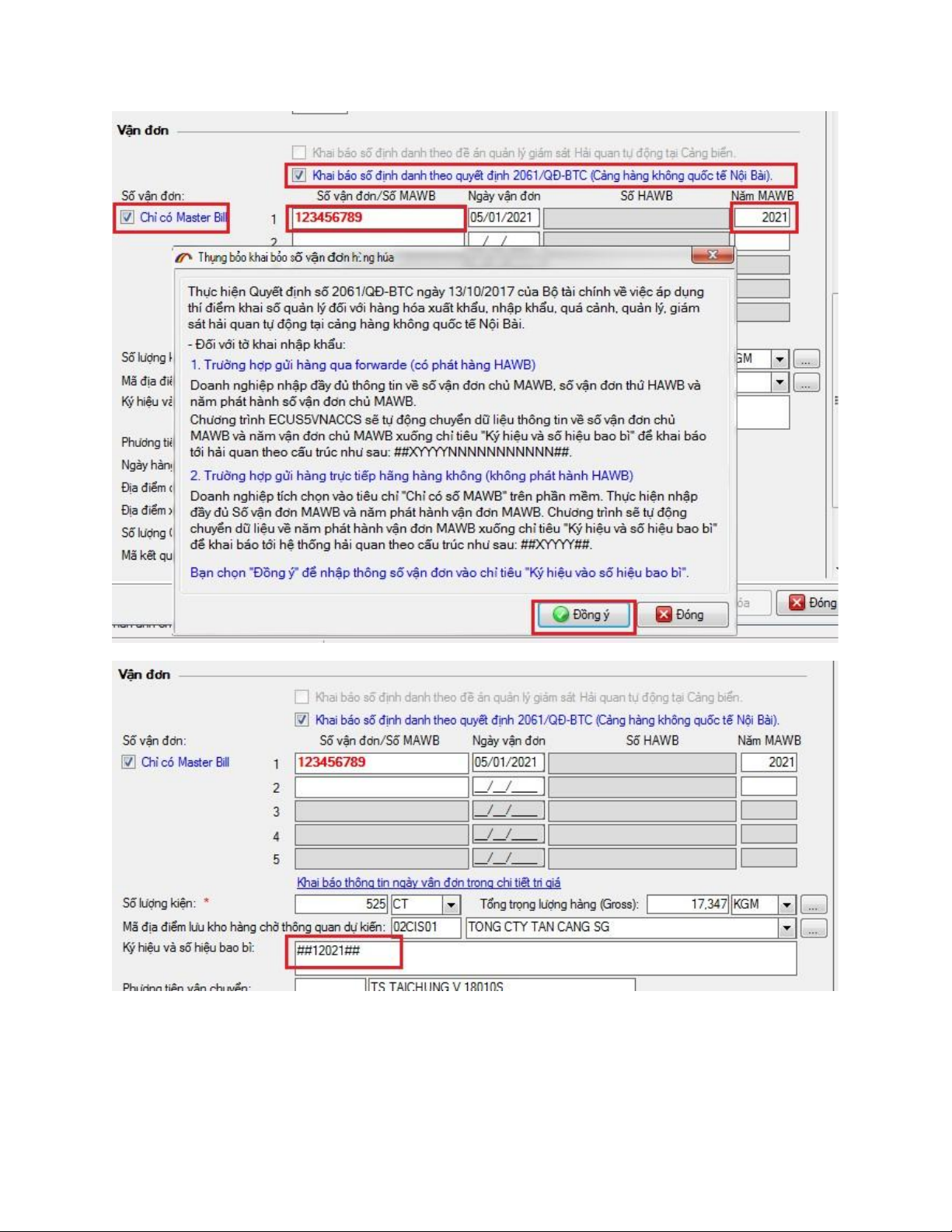Image resolution: width=952 pixels, height=1232 pixels.
Task: Open the CT package unit dropdown arrow
Action: coord(452,905)
